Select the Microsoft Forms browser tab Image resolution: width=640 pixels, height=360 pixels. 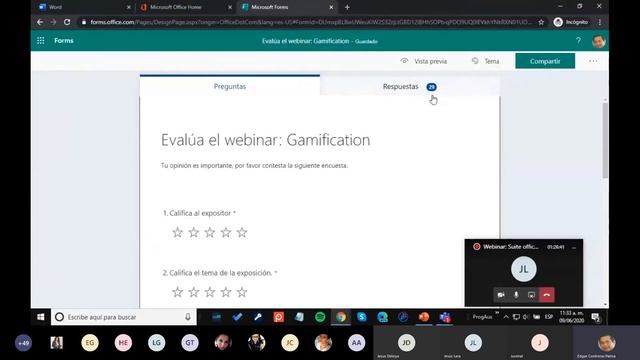click(287, 7)
